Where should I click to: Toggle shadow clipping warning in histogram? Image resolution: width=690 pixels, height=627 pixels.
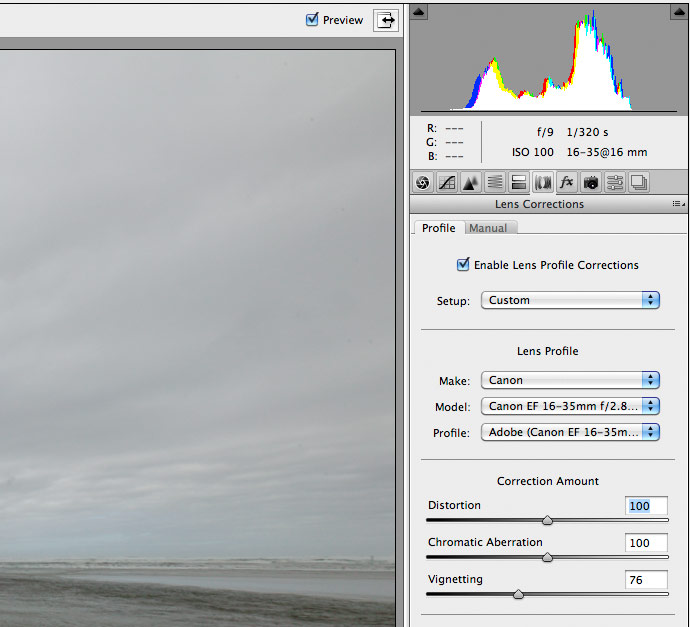[x=418, y=12]
